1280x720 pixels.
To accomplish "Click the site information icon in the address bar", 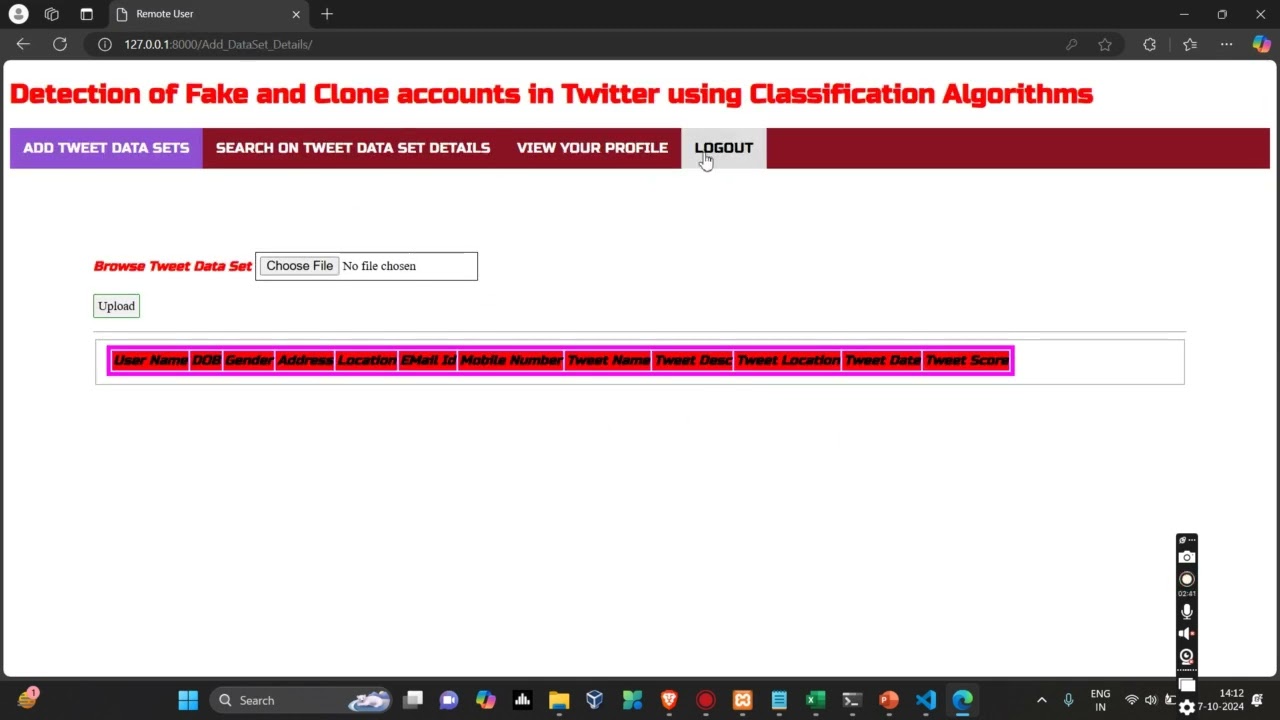I will pyautogui.click(x=104, y=44).
